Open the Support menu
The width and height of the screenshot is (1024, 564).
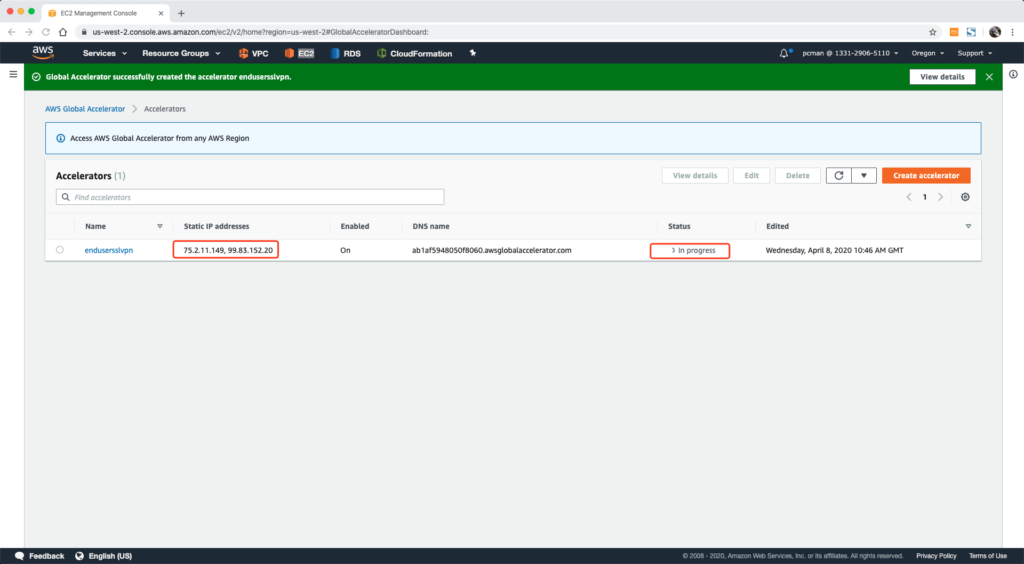(975, 53)
